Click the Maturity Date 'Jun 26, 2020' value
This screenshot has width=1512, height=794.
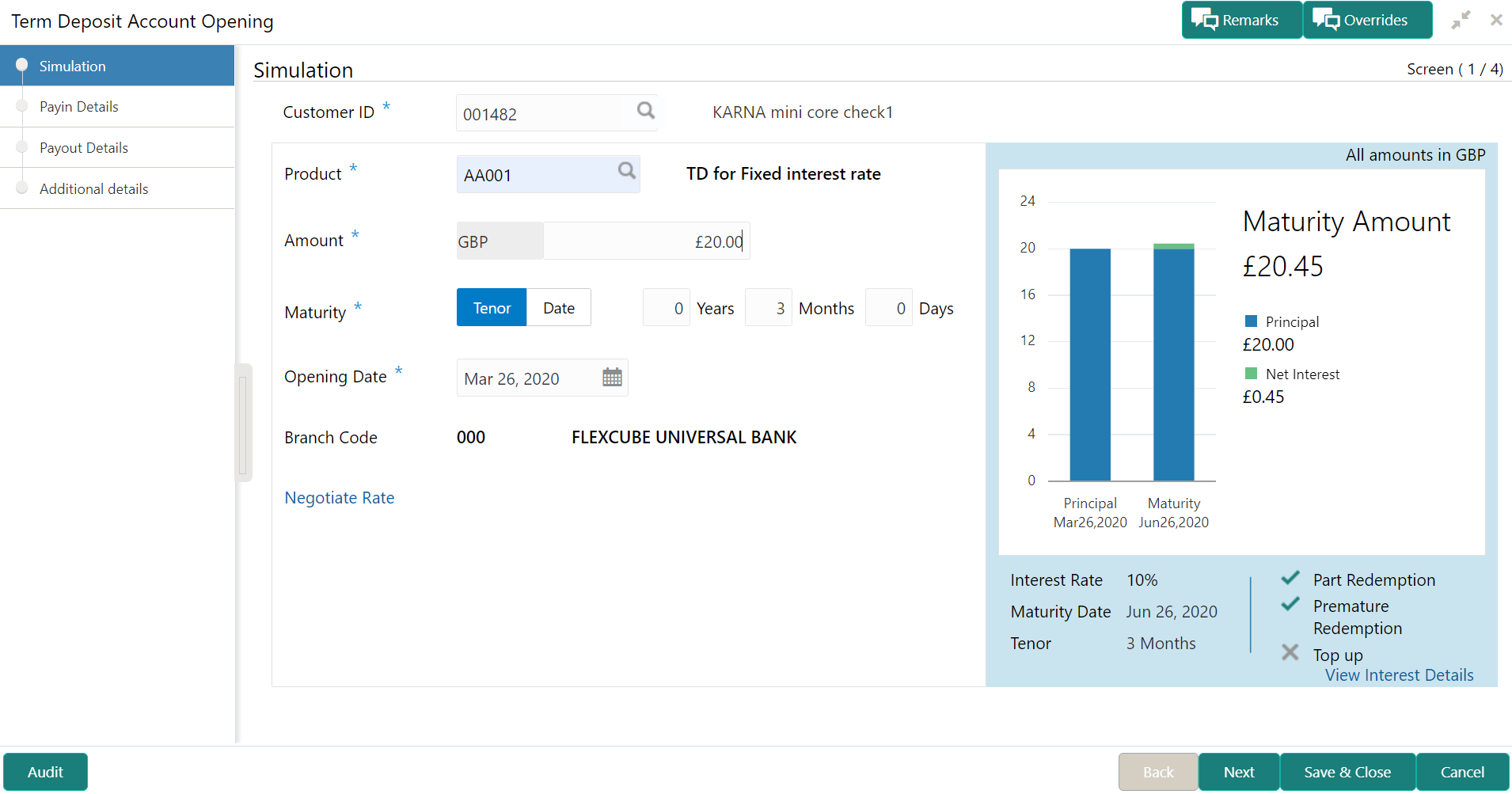1172,612
